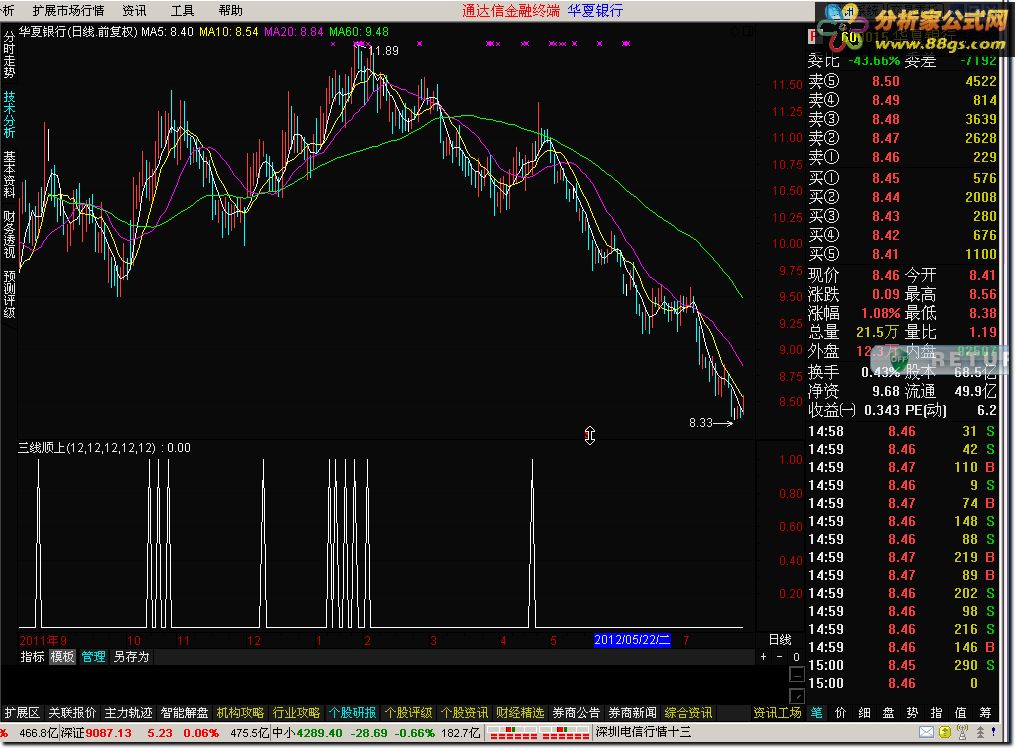Screen dimensions: 1017x749
Task: Open the 帮助 menu
Action: pos(230,10)
